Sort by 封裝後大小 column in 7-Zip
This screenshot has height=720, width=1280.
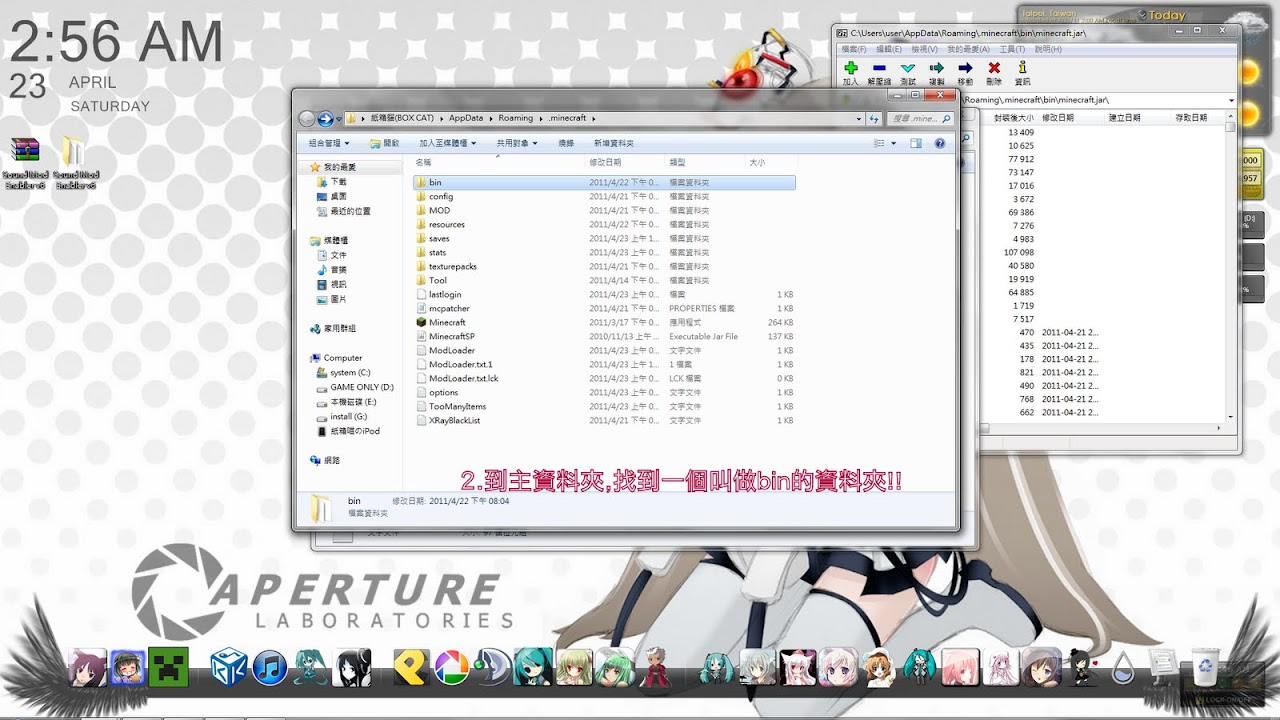coord(1013,117)
